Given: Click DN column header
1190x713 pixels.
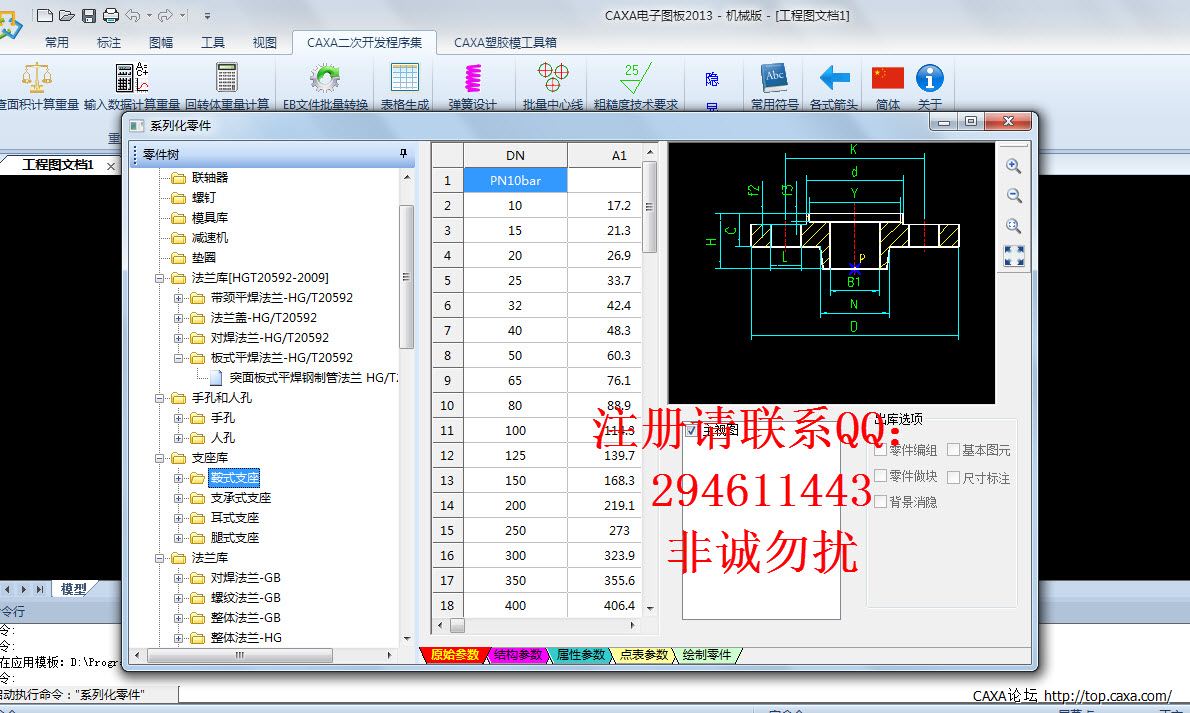Looking at the screenshot, I should coord(515,155).
